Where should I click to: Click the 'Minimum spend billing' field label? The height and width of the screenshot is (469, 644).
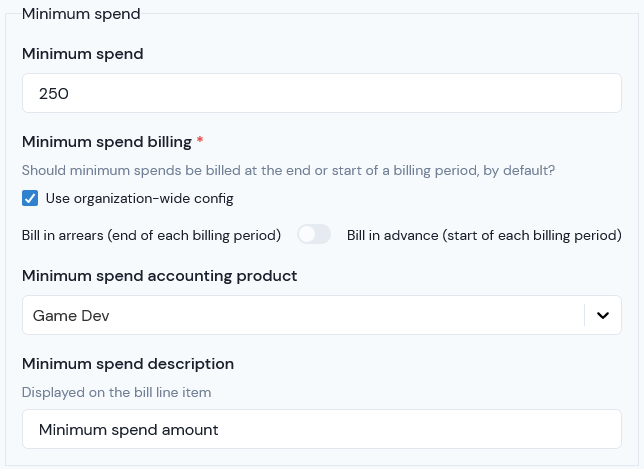[x=107, y=142]
